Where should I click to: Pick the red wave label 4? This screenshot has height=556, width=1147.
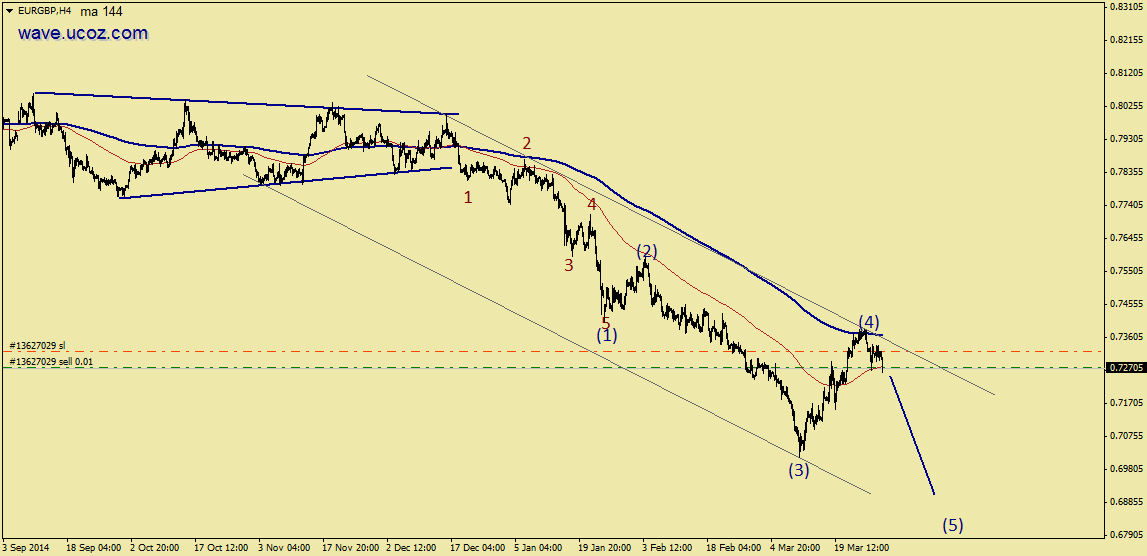point(592,205)
